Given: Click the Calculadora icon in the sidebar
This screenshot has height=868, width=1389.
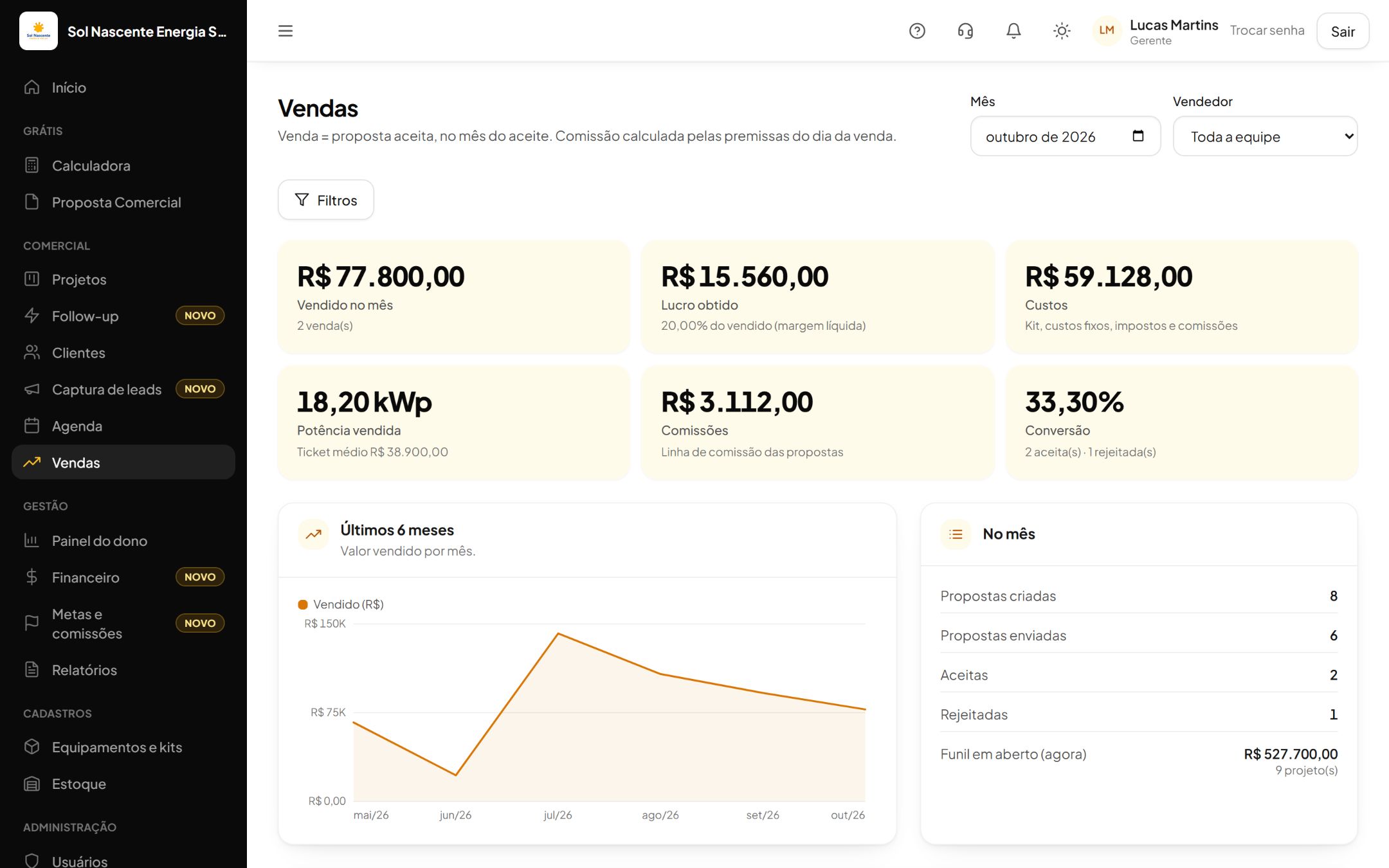Looking at the screenshot, I should click(x=32, y=165).
